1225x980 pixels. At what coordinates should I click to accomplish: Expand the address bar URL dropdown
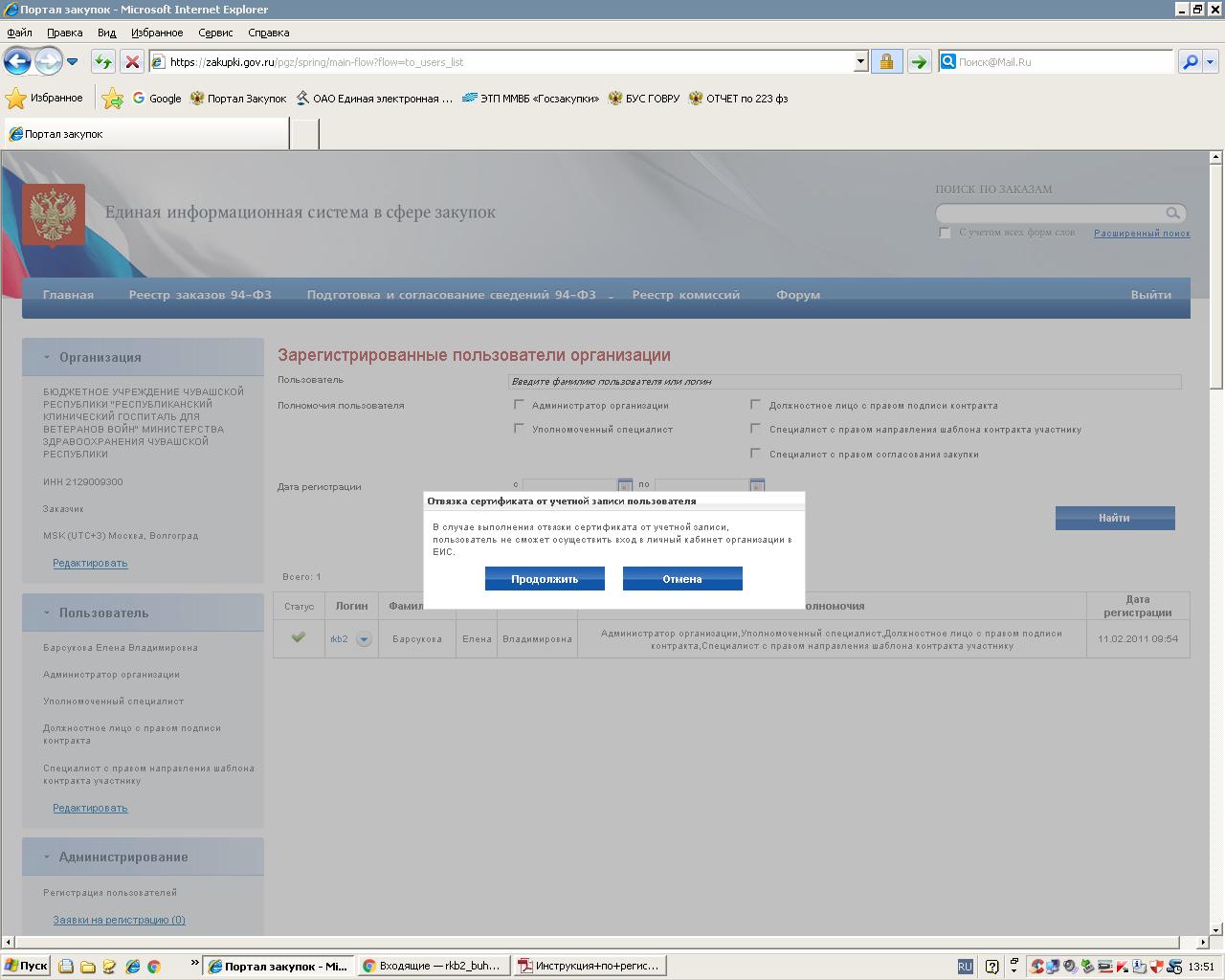coord(860,62)
